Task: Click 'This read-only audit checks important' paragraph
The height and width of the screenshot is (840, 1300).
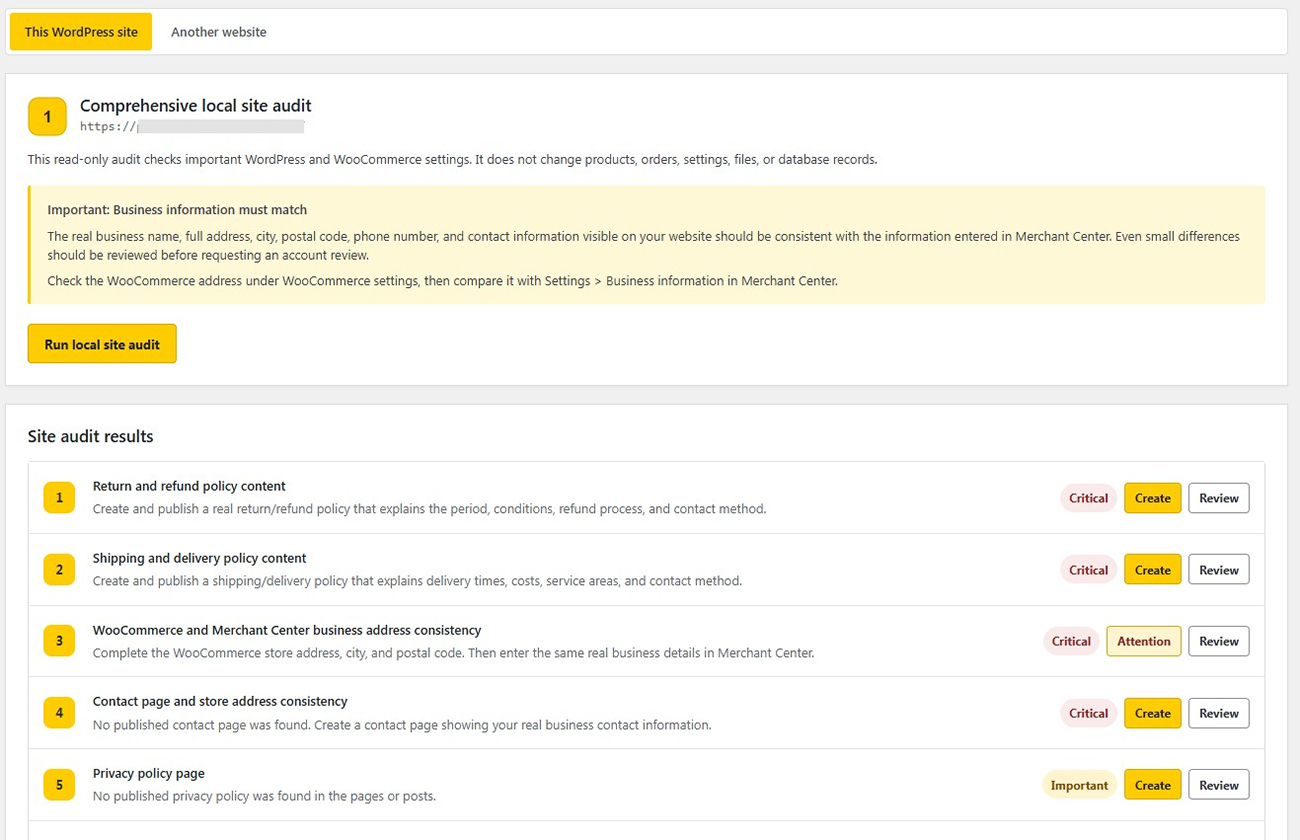Action: (x=452, y=159)
